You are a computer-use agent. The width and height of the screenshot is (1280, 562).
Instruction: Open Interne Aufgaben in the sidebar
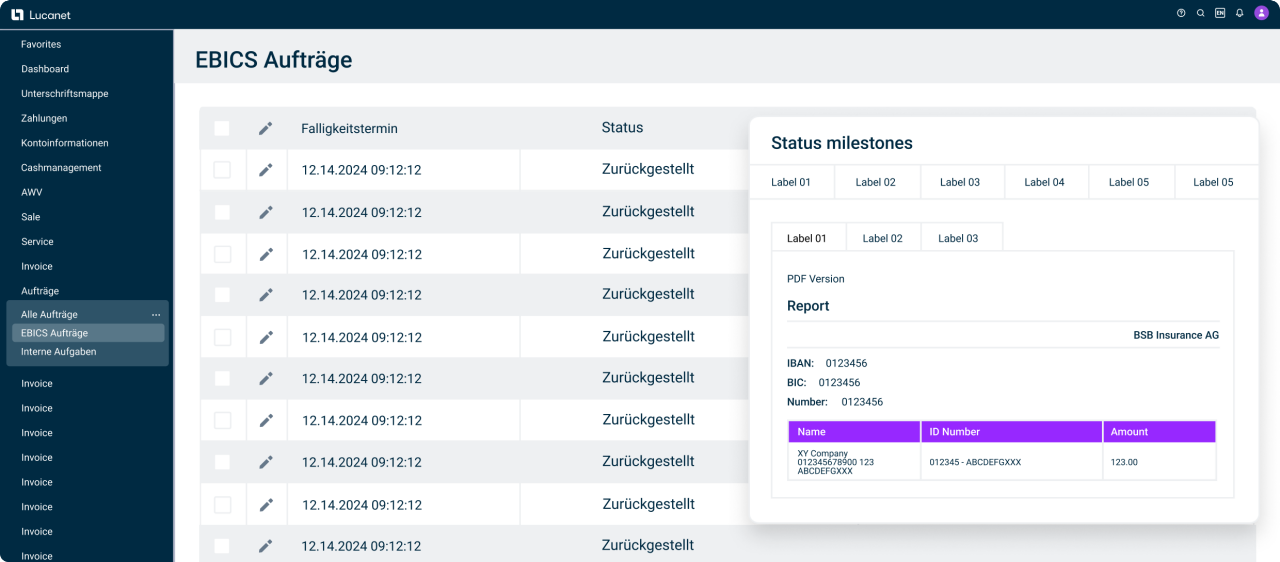tap(58, 352)
